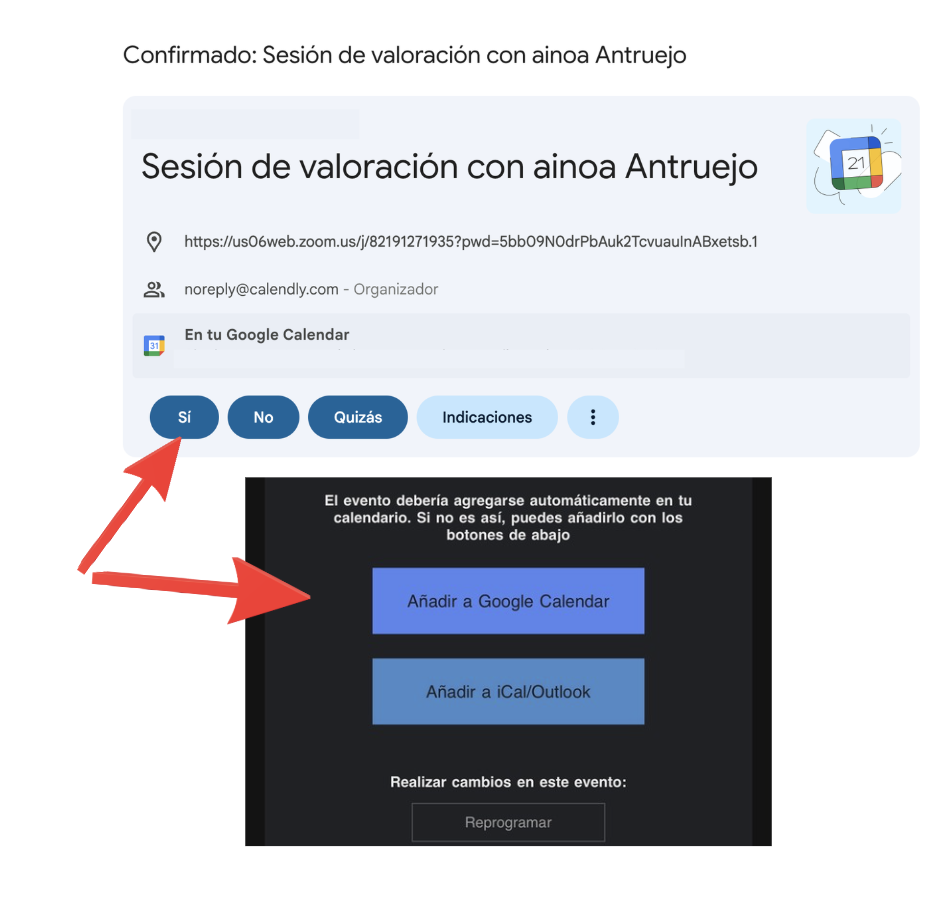
Task: Click the Reprogramar button
Action: 508,822
